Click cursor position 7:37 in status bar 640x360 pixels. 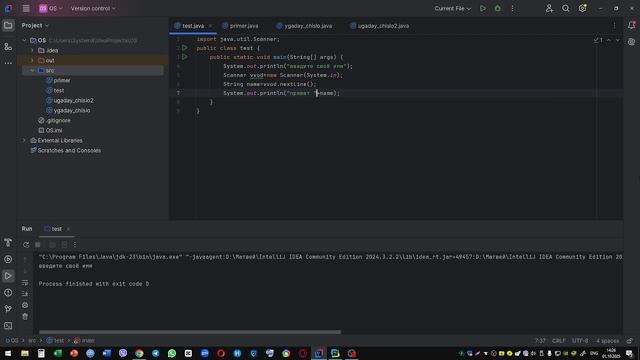tap(540, 340)
